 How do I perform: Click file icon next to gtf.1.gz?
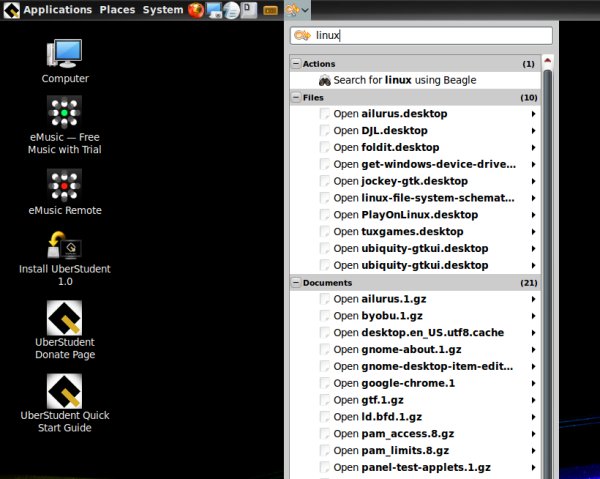[x=324, y=400]
